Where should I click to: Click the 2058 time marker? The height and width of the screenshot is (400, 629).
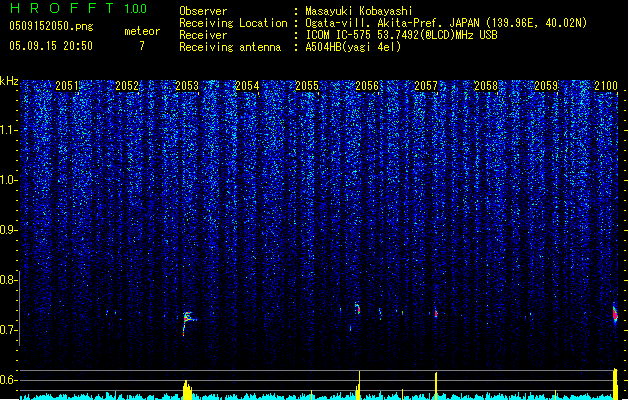click(486, 86)
